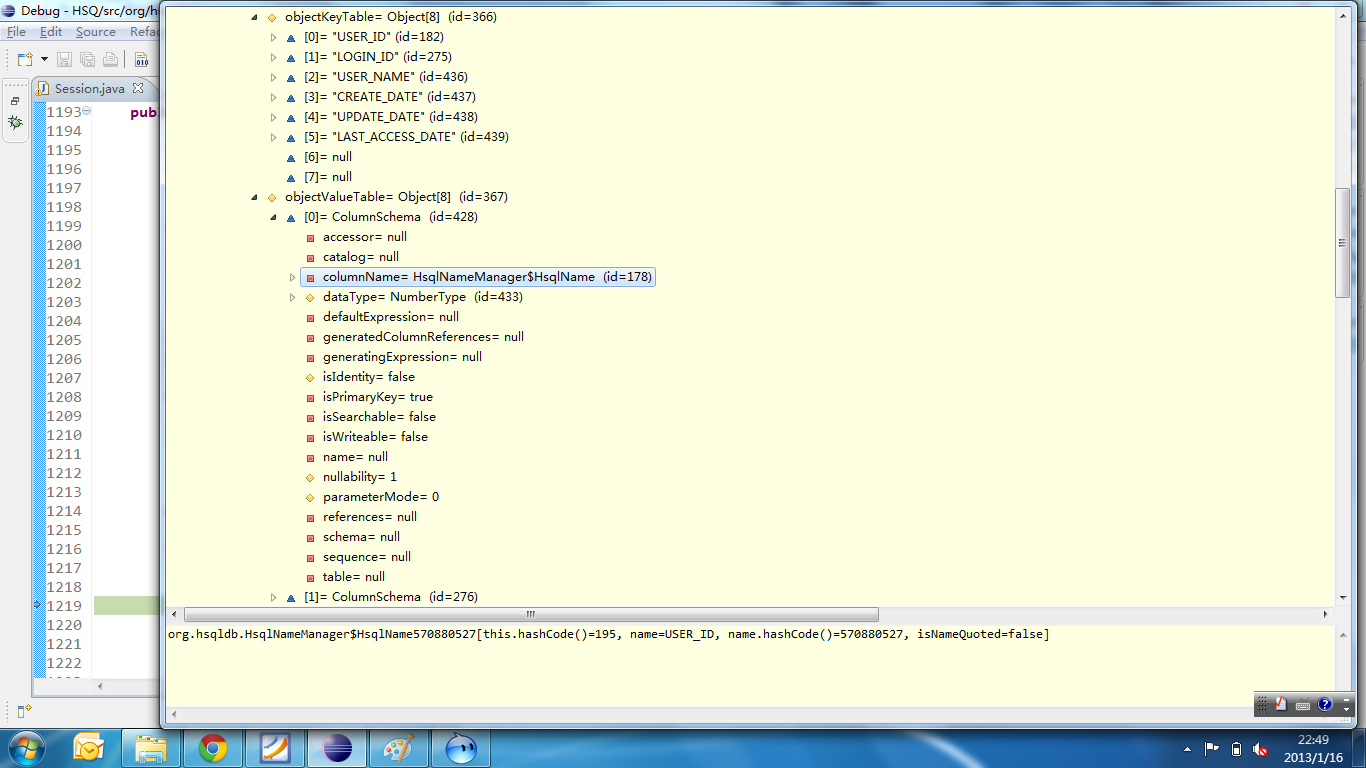The image size is (1366, 768).
Task: Switch to Eclipse in the taskbar
Action: pyautogui.click(x=336, y=748)
